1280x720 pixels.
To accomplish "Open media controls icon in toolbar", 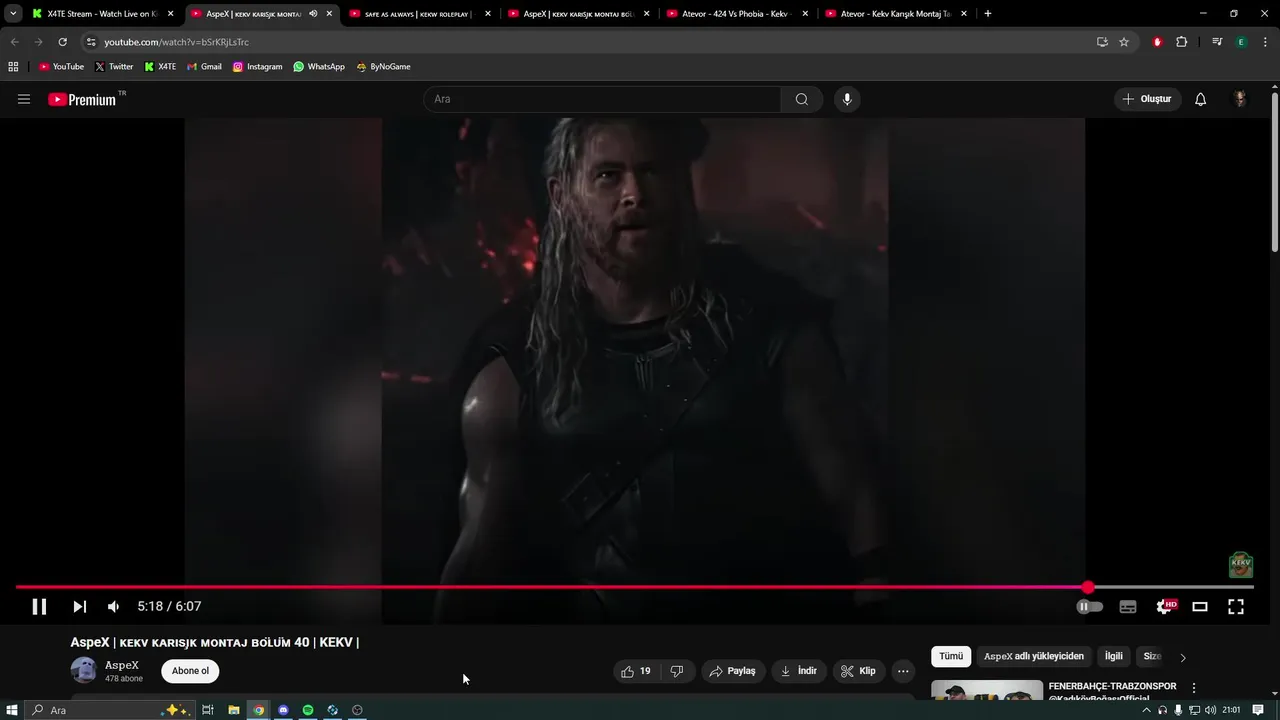I will pyautogui.click(x=1217, y=42).
